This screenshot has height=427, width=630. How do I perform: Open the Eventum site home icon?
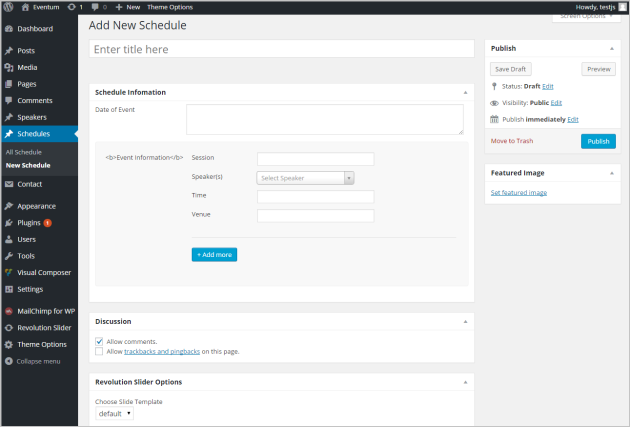(25, 7)
